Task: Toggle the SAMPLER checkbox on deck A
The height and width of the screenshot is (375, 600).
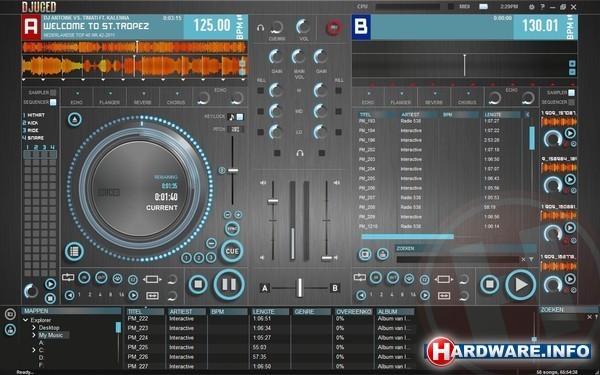Action: point(53,93)
